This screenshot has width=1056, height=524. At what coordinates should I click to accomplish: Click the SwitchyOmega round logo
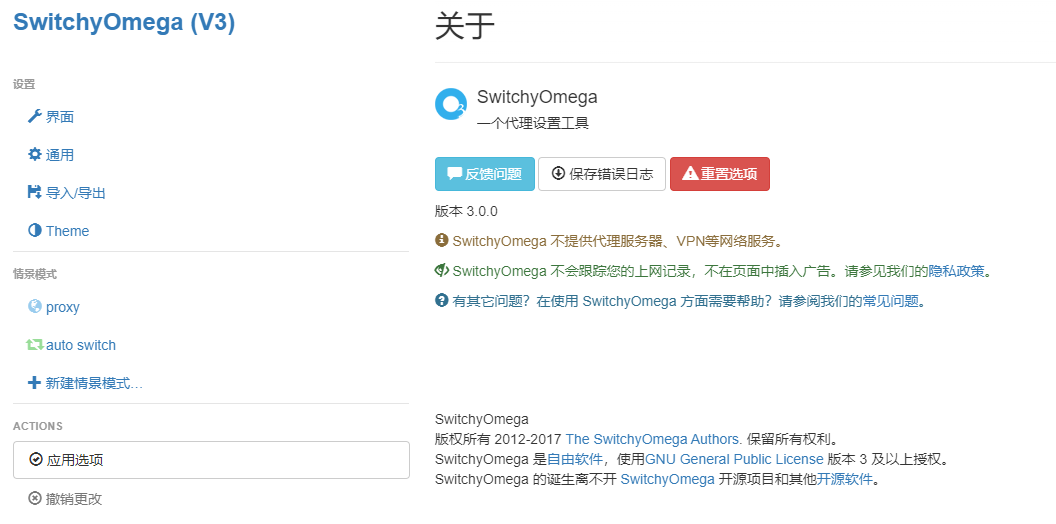(450, 104)
